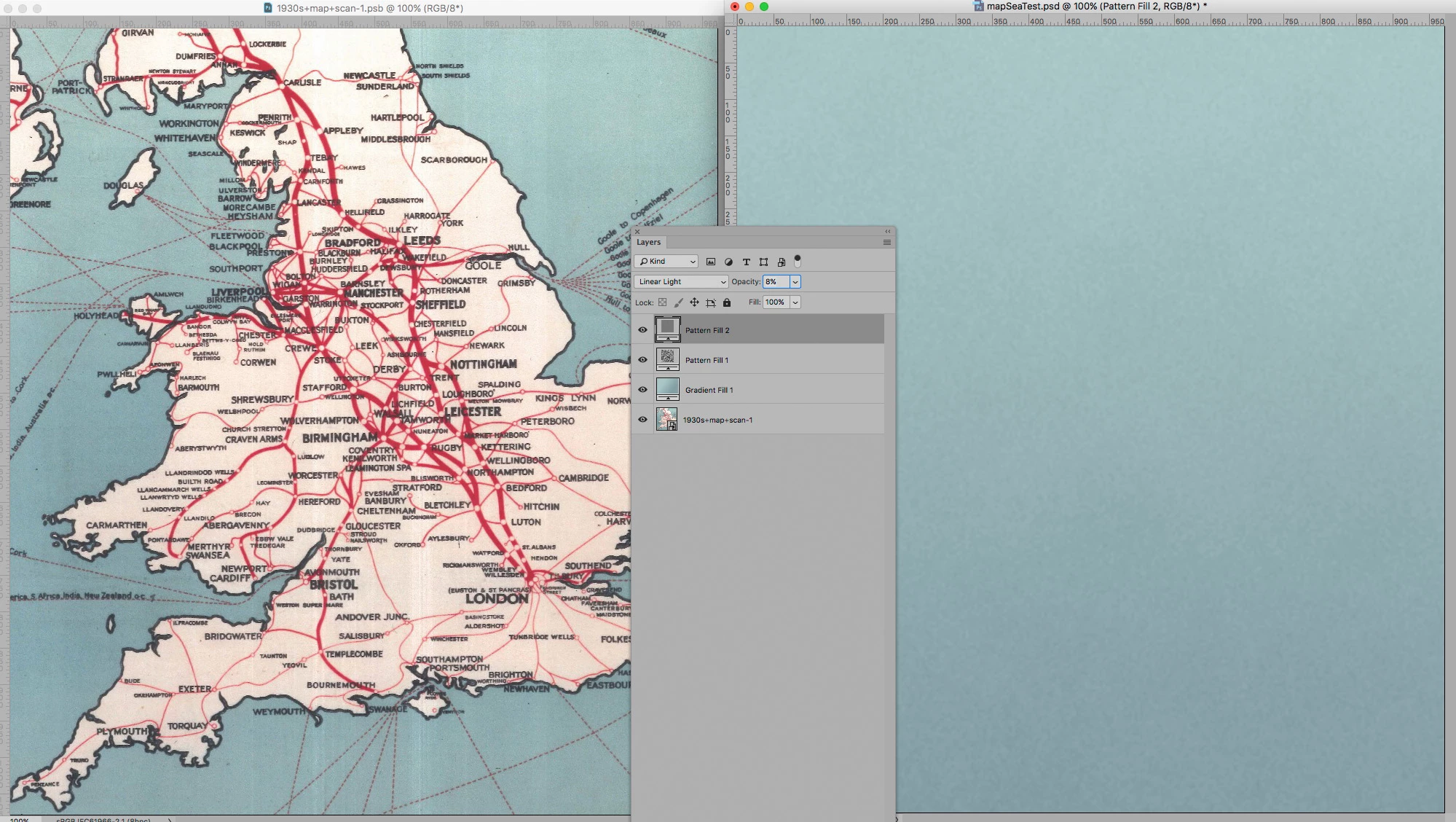Filter layers by smart objects icon
The image size is (1456, 822).
coord(781,262)
